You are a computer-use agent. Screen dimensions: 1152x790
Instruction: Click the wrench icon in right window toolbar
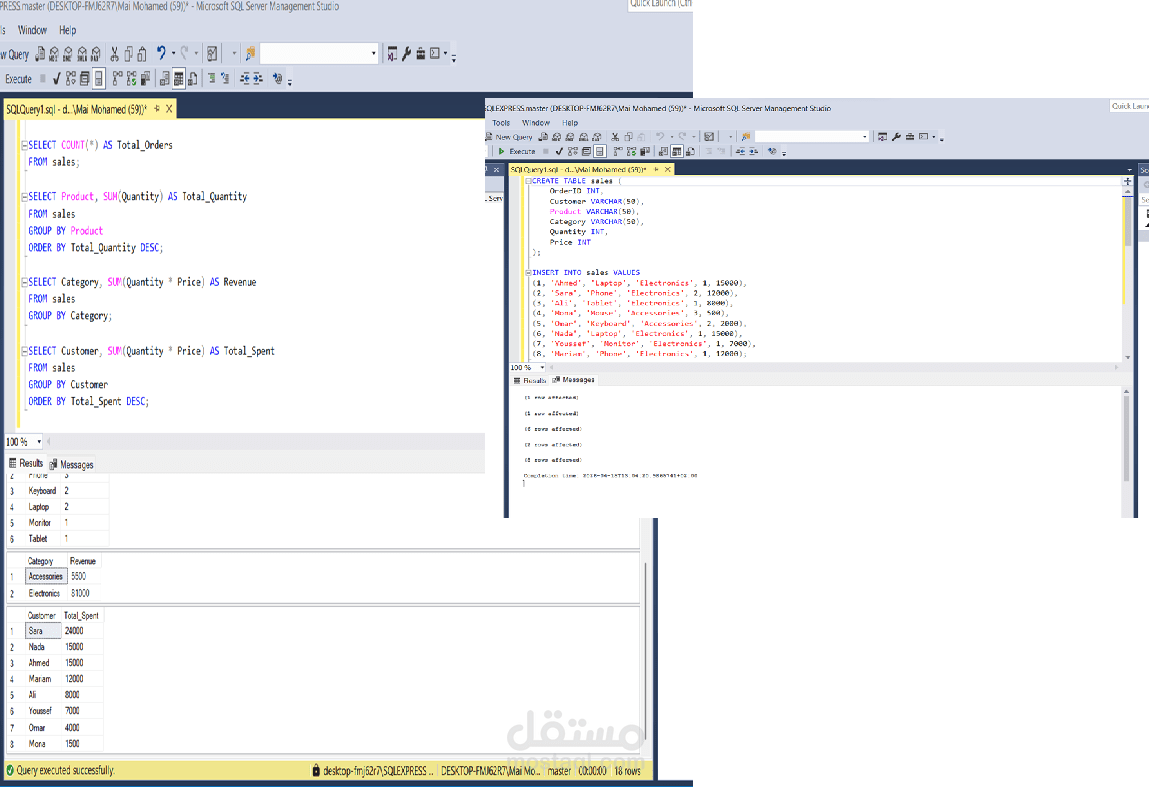(x=896, y=137)
